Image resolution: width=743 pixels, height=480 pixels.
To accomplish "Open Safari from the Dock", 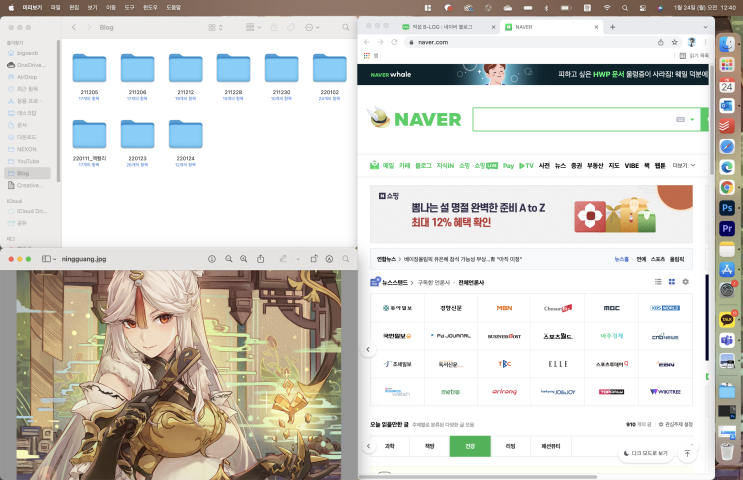I will click(x=727, y=146).
